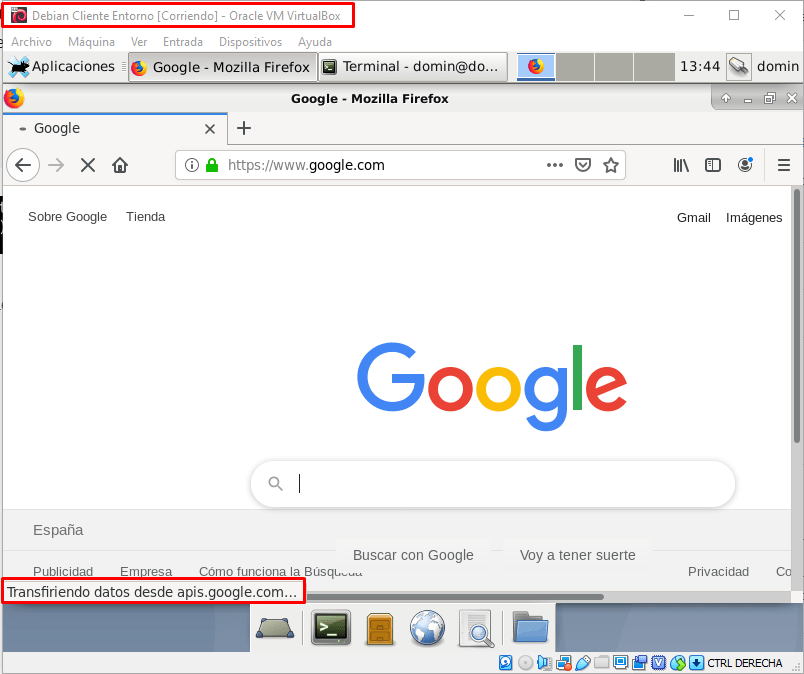Open the Library icon in the toolbar

pos(681,166)
